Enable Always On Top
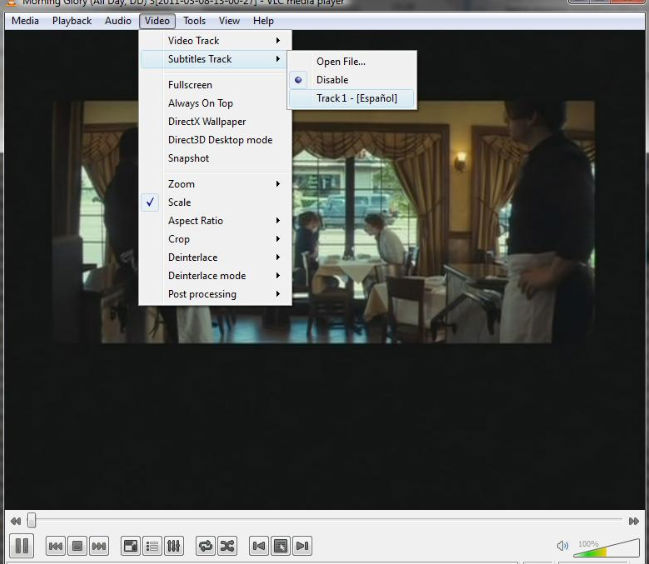 coord(215,103)
